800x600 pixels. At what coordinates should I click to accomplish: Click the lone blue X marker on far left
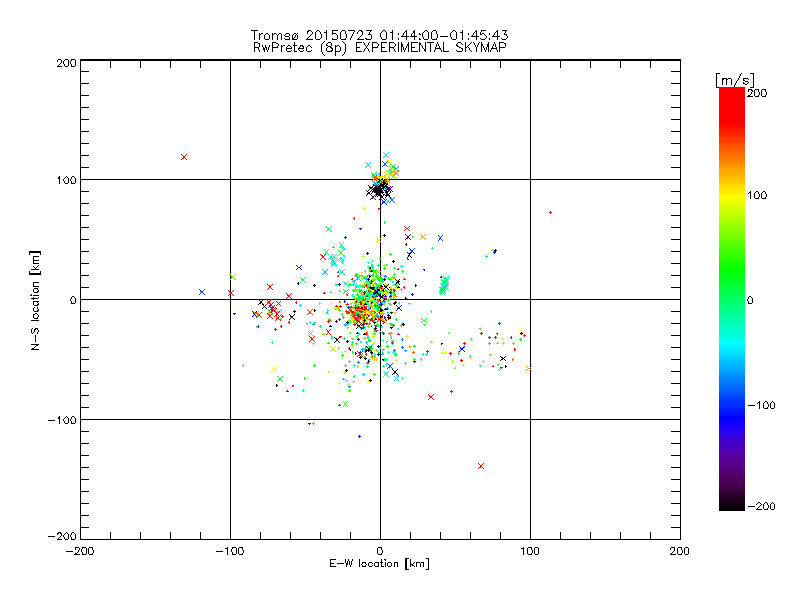[x=202, y=292]
